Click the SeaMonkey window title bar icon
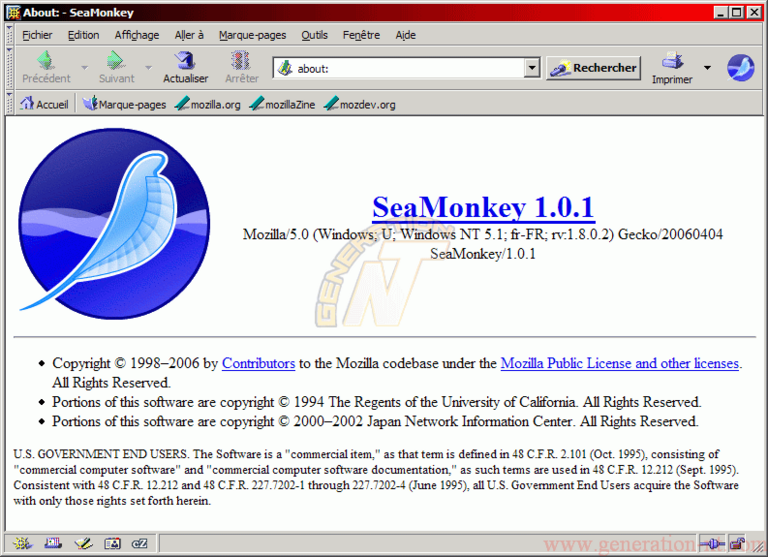This screenshot has width=768, height=557. pyautogui.click(x=13, y=12)
